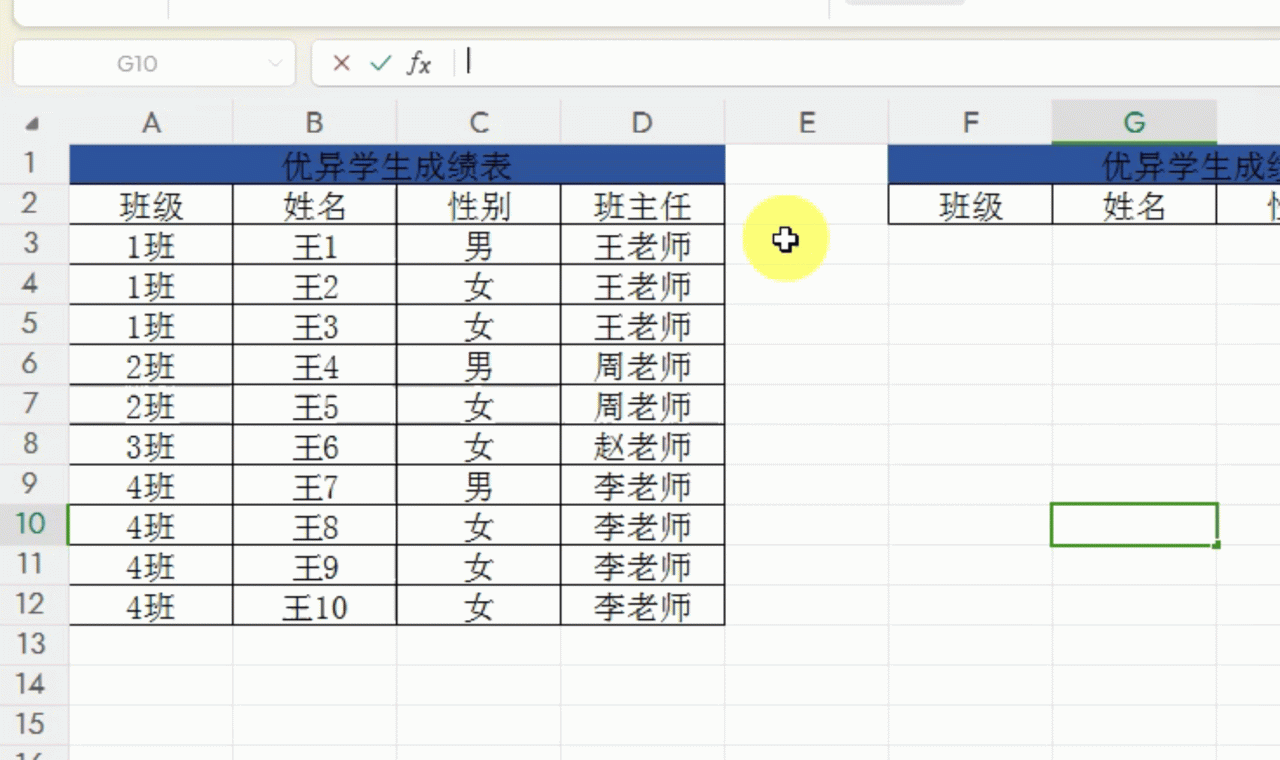
Task: Select column A header
Action: pyautogui.click(x=151, y=122)
